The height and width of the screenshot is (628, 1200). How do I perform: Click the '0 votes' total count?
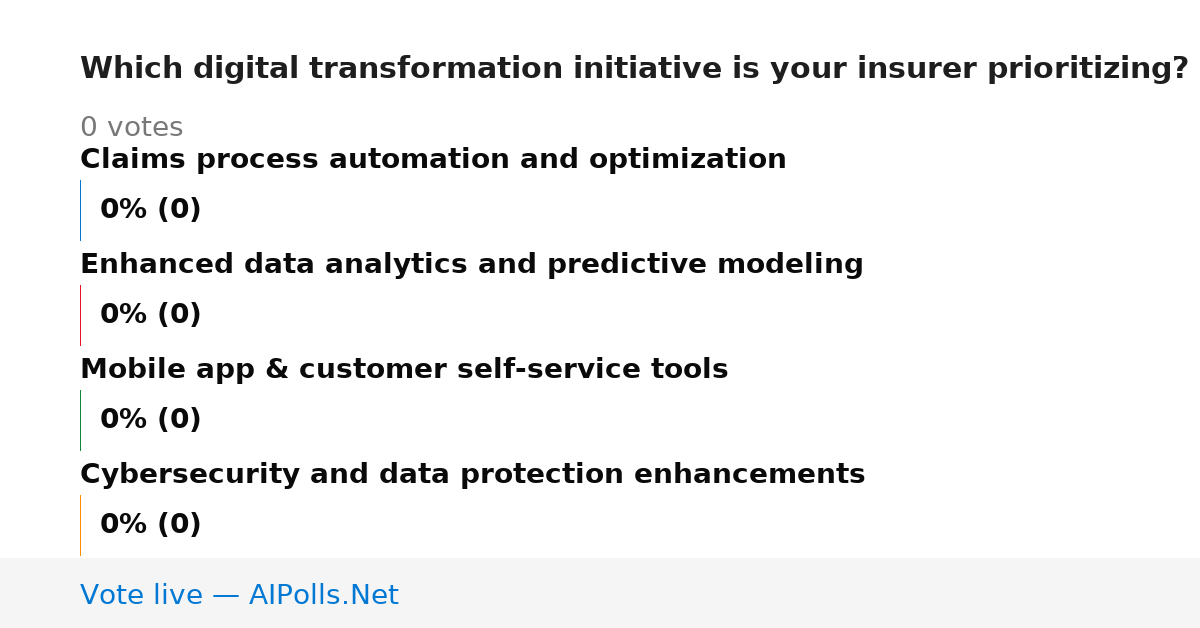coord(131,128)
